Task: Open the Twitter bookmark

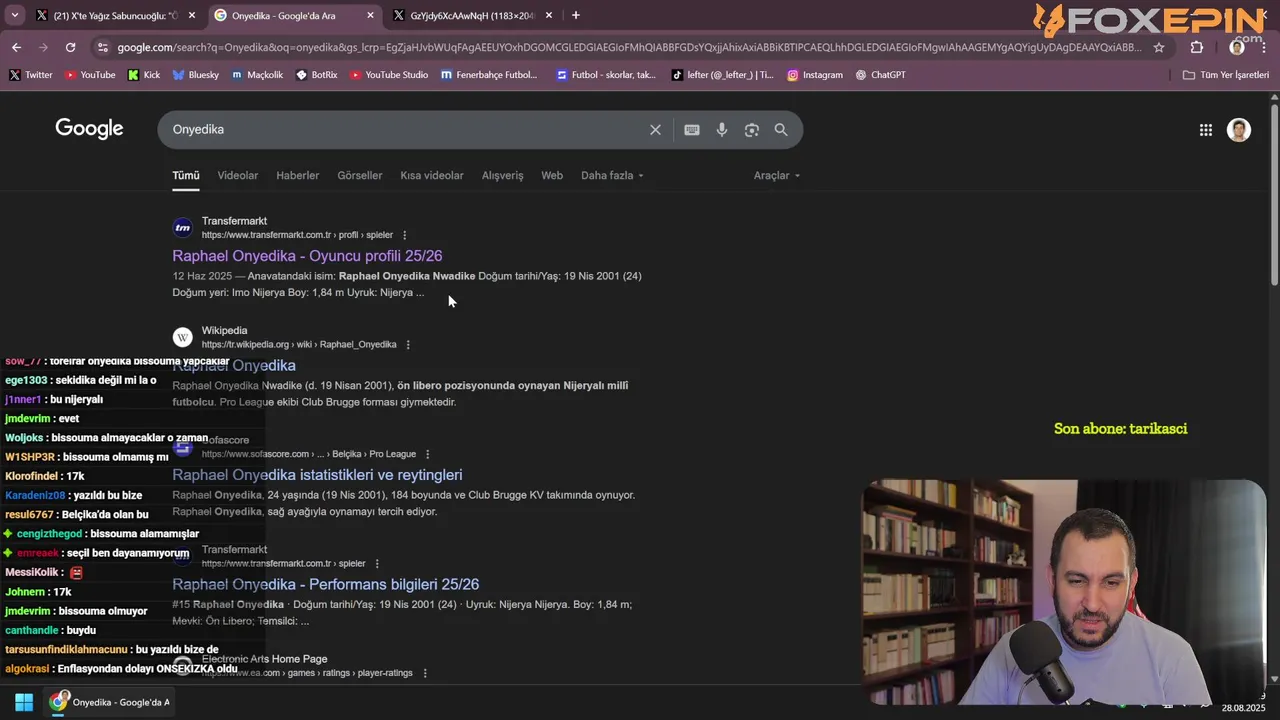Action: coord(31,75)
